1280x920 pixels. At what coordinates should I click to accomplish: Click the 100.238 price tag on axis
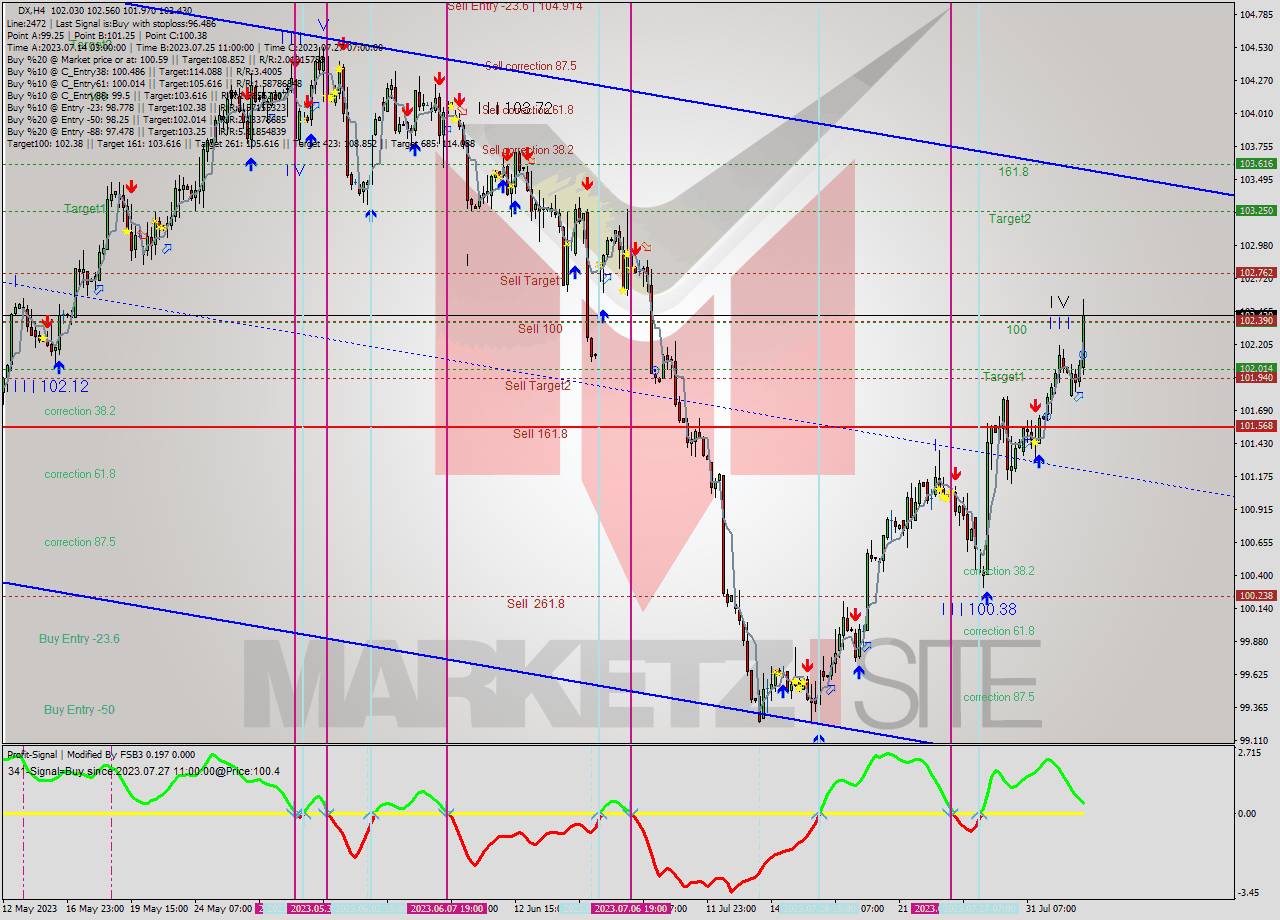pyautogui.click(x=1256, y=596)
